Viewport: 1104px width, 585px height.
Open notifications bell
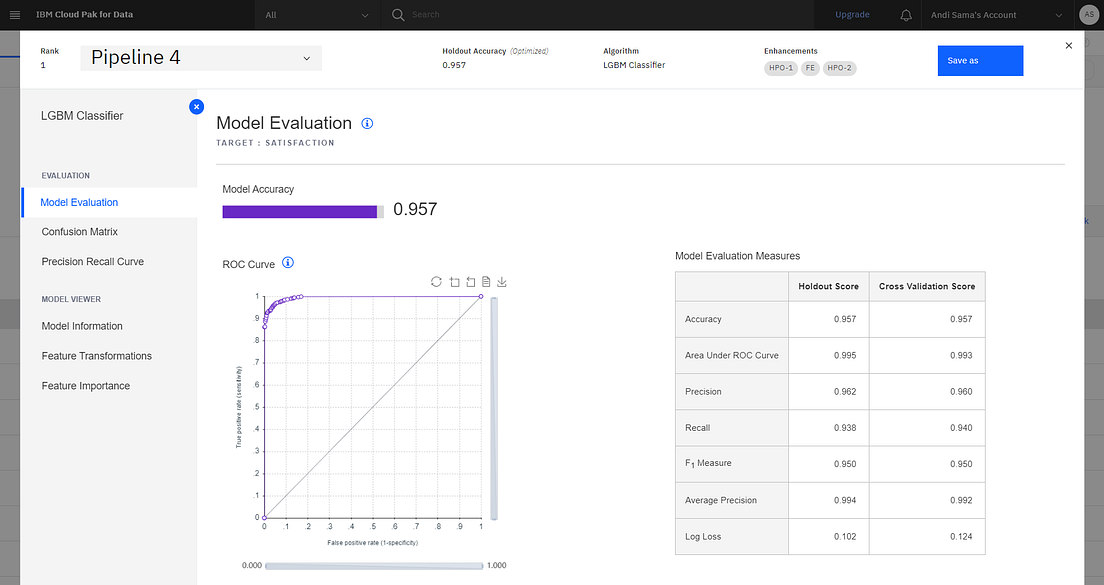pyautogui.click(x=904, y=14)
